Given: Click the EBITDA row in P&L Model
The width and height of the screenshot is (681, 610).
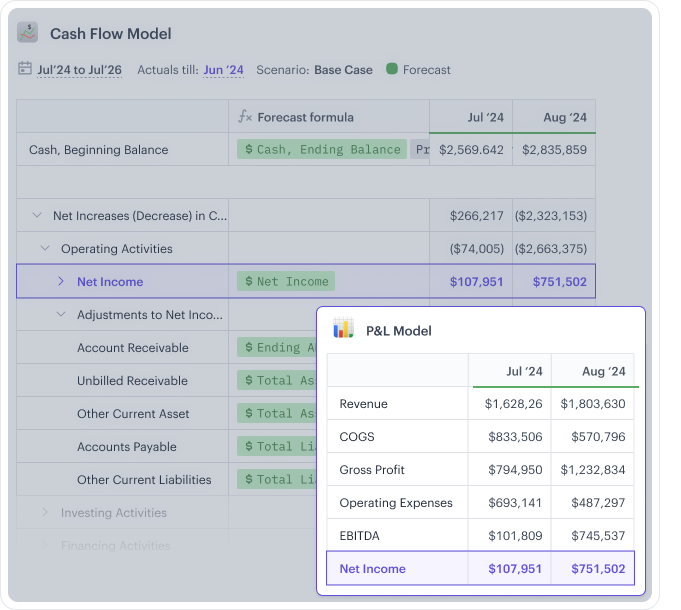Looking at the screenshot, I should click(x=480, y=535).
